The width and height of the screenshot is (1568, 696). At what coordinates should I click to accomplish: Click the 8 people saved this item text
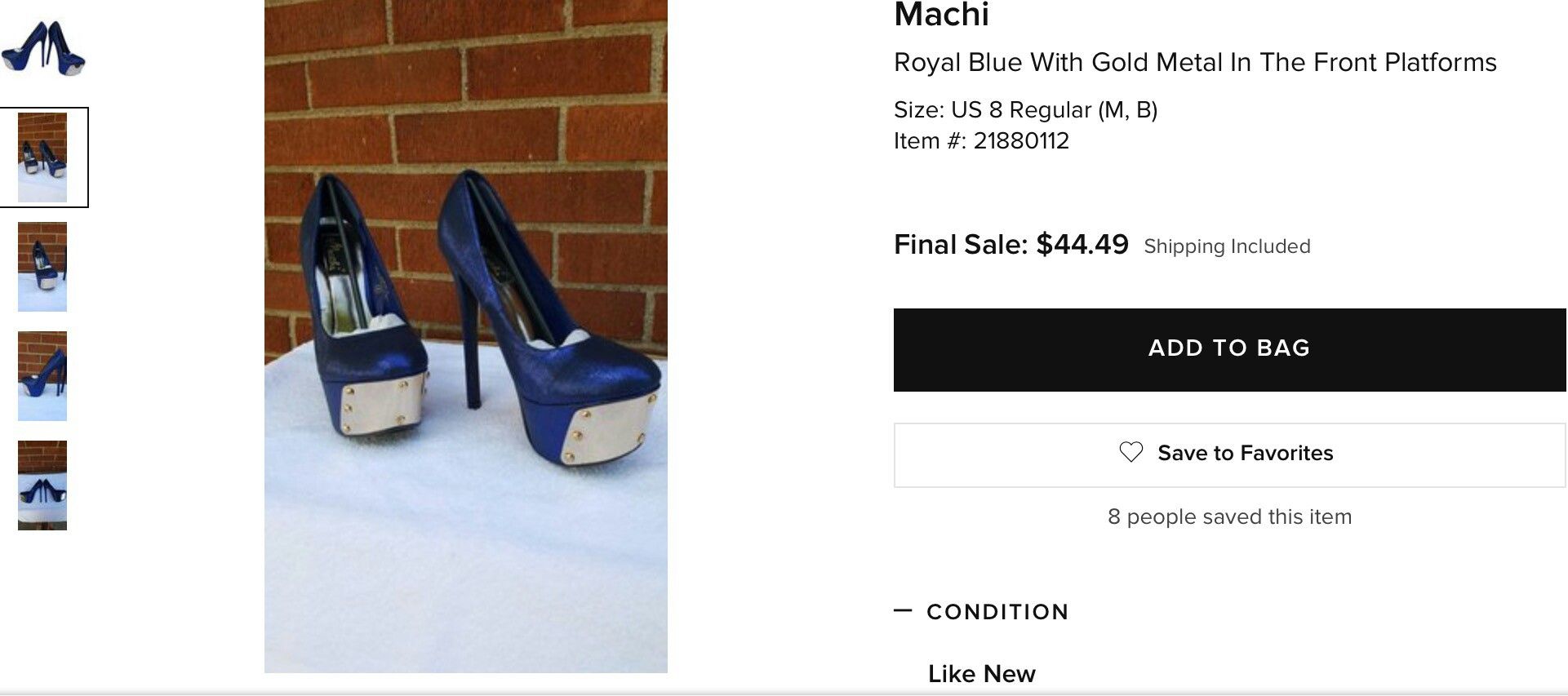tap(1229, 516)
